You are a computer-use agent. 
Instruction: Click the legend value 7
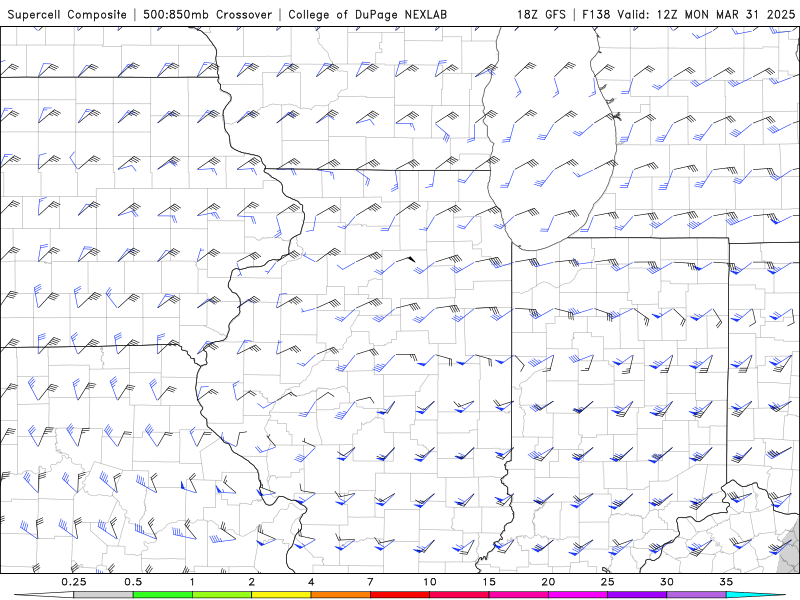370,582
